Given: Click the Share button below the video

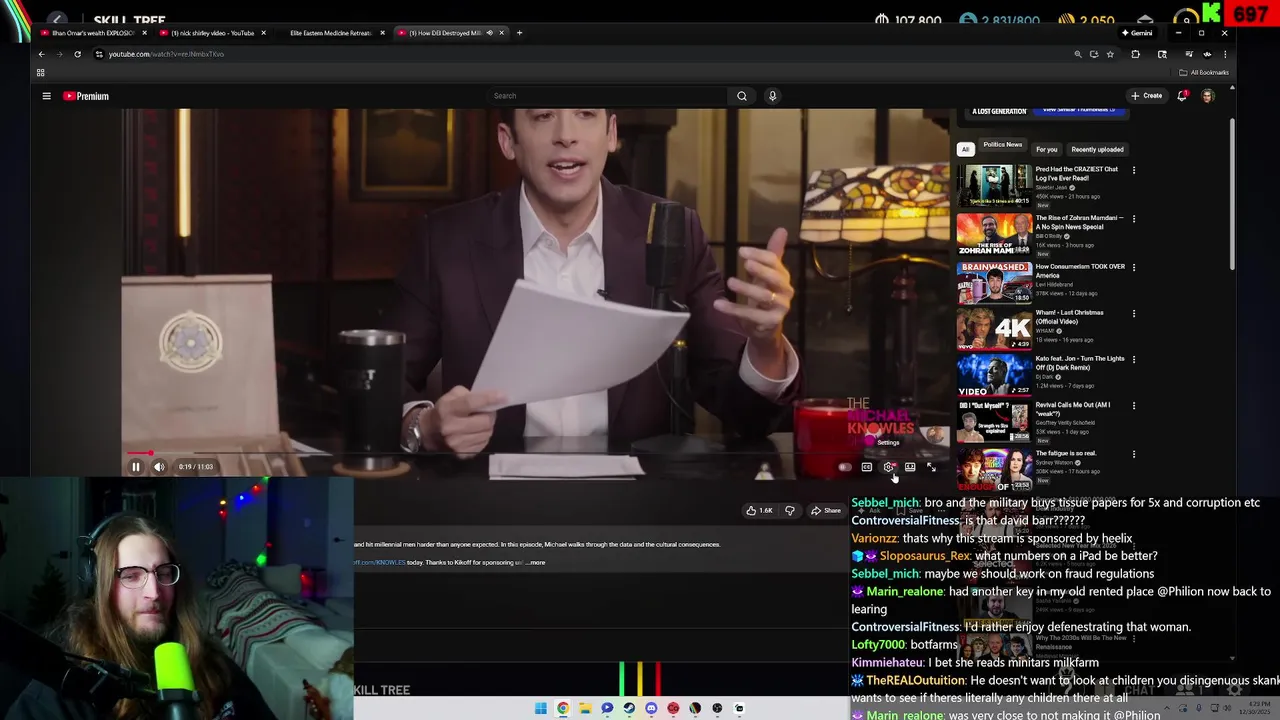Looking at the screenshot, I should click(x=826, y=511).
